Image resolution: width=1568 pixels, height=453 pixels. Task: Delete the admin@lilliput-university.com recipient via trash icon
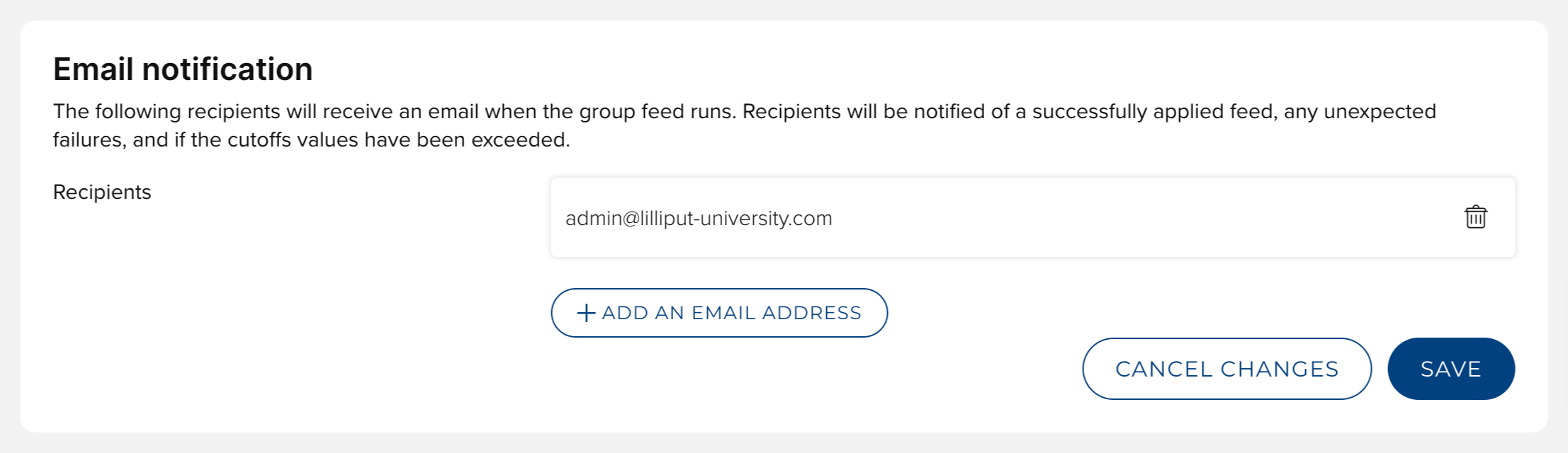[x=1475, y=217]
